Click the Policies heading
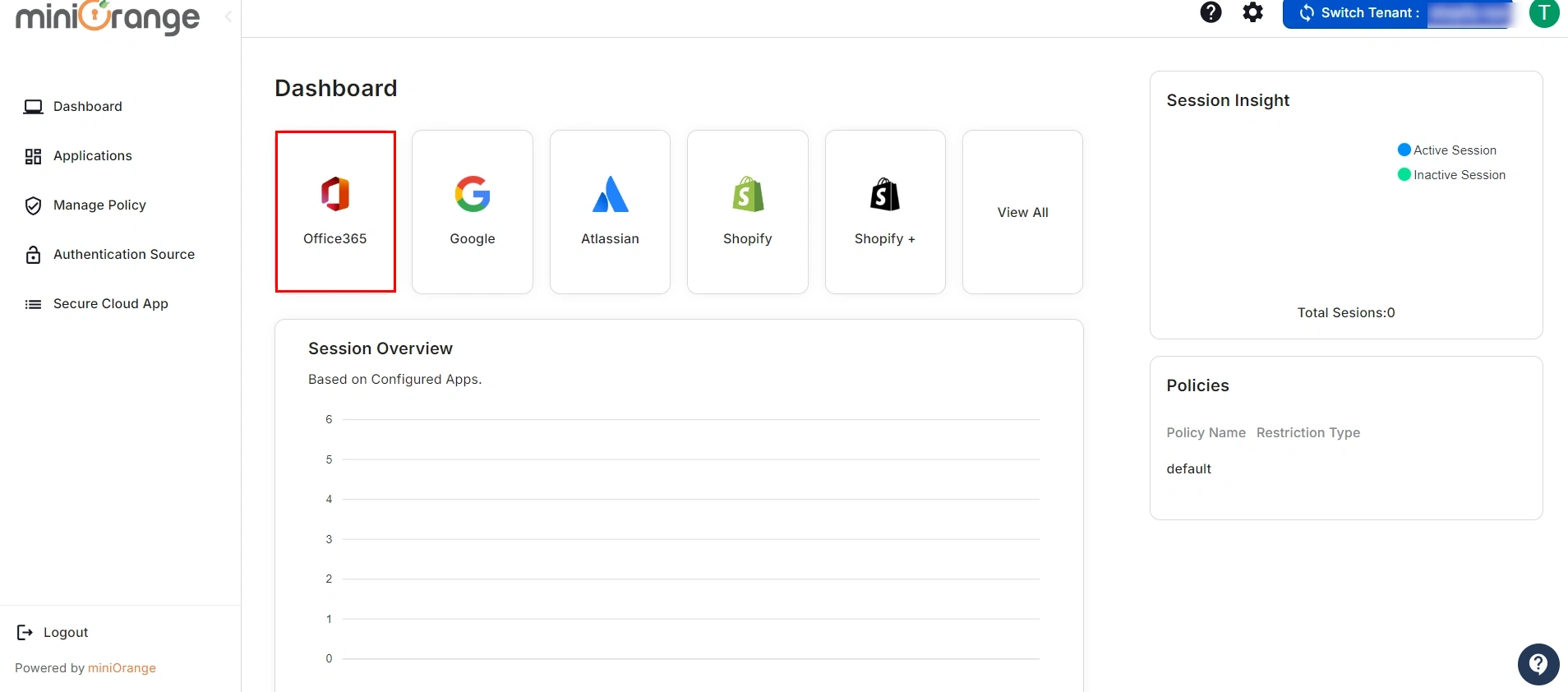Viewport: 1568px width, 692px height. pyautogui.click(x=1197, y=385)
